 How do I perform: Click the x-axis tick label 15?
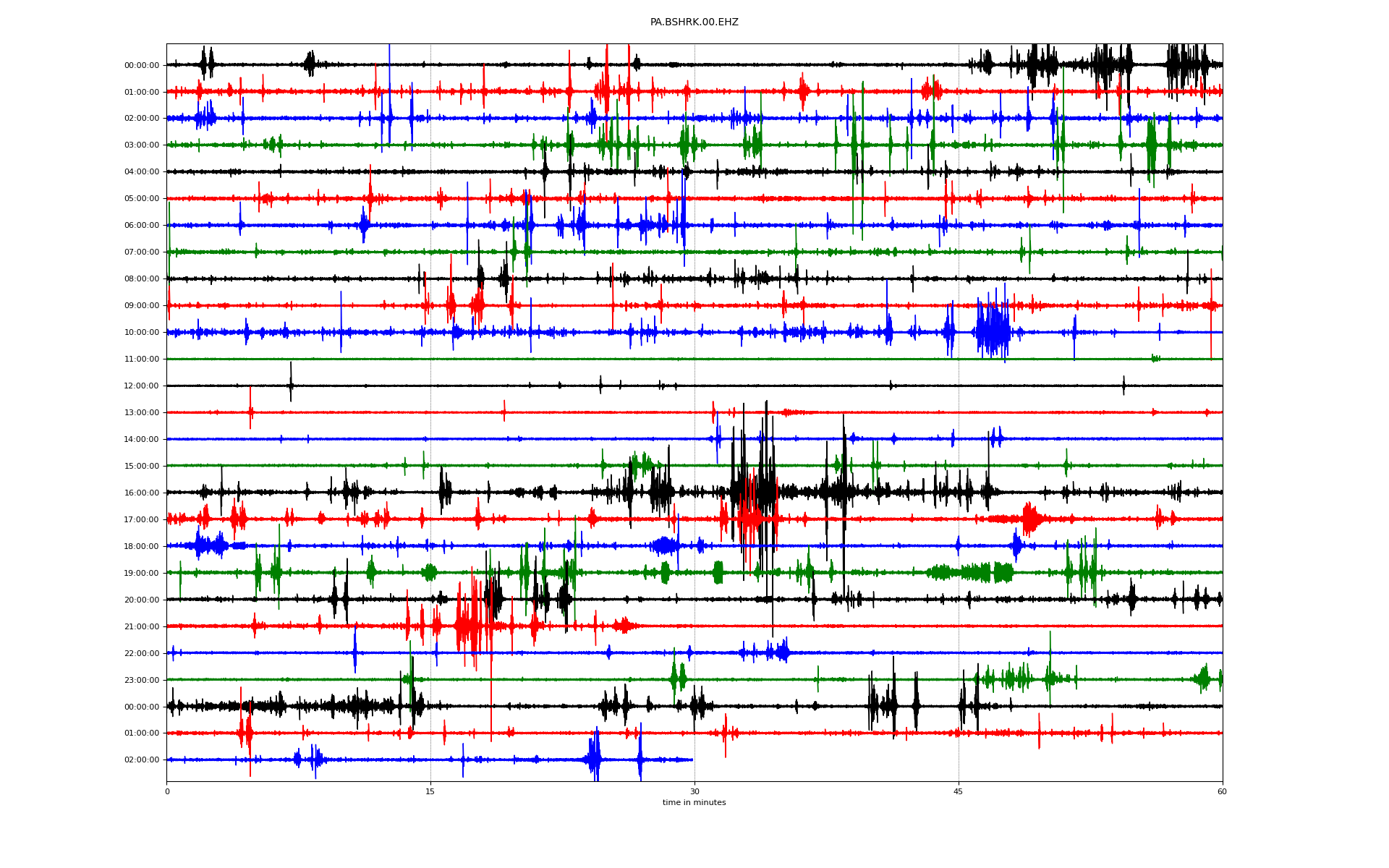(430, 791)
